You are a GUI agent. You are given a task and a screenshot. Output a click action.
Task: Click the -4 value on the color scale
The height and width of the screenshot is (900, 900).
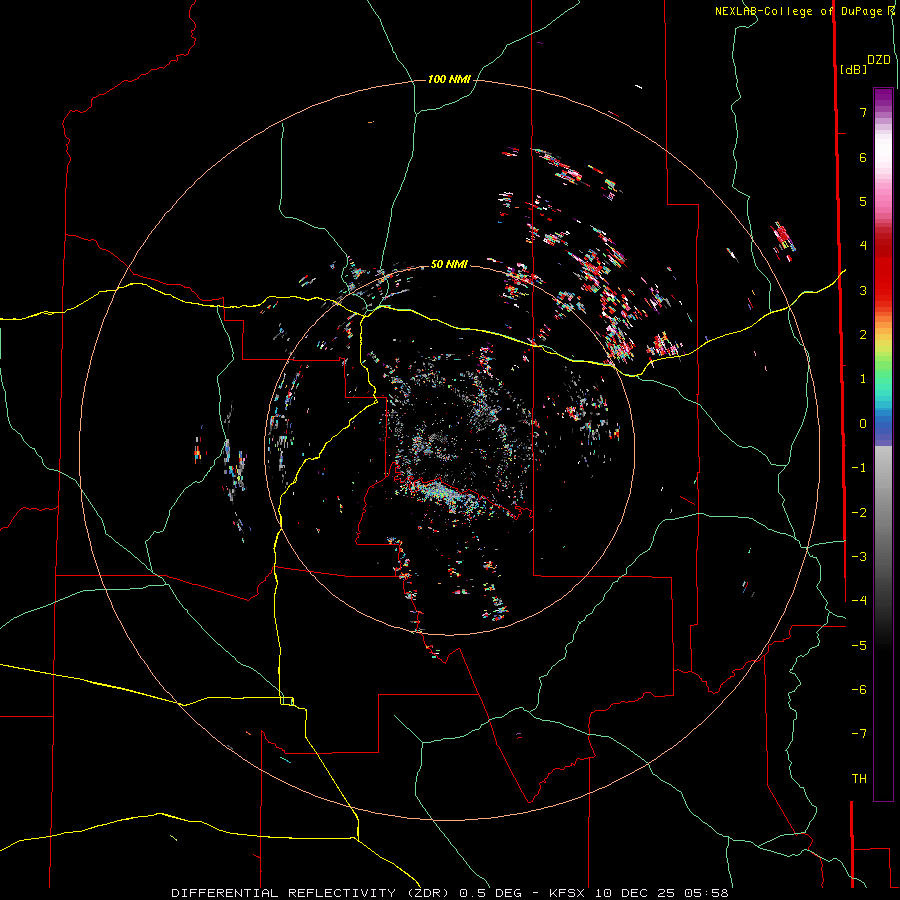coord(859,601)
